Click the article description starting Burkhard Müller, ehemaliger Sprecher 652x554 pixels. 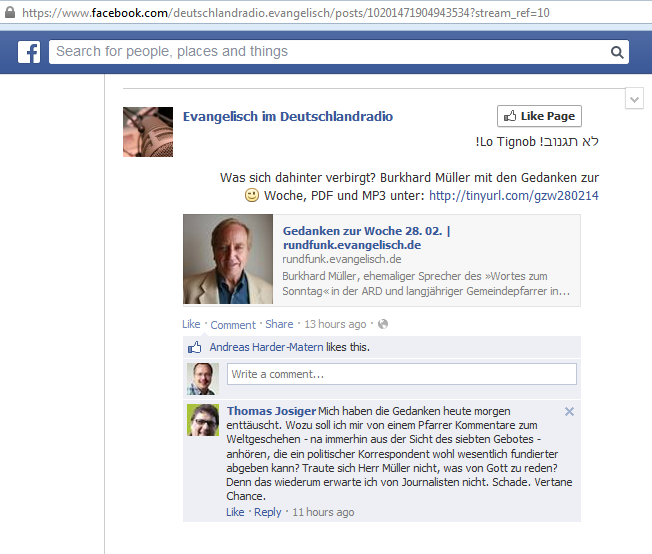click(426, 284)
